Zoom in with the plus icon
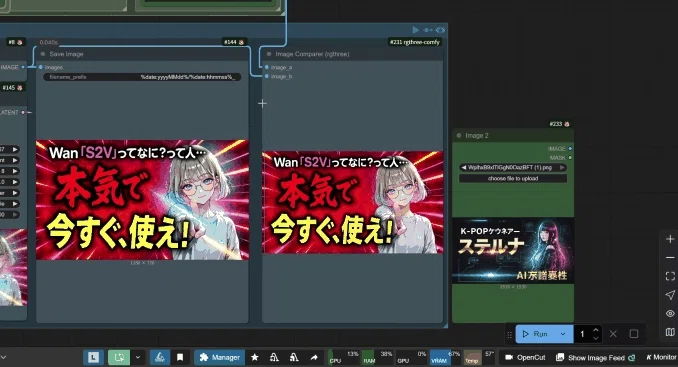The image size is (678, 367). (670, 239)
